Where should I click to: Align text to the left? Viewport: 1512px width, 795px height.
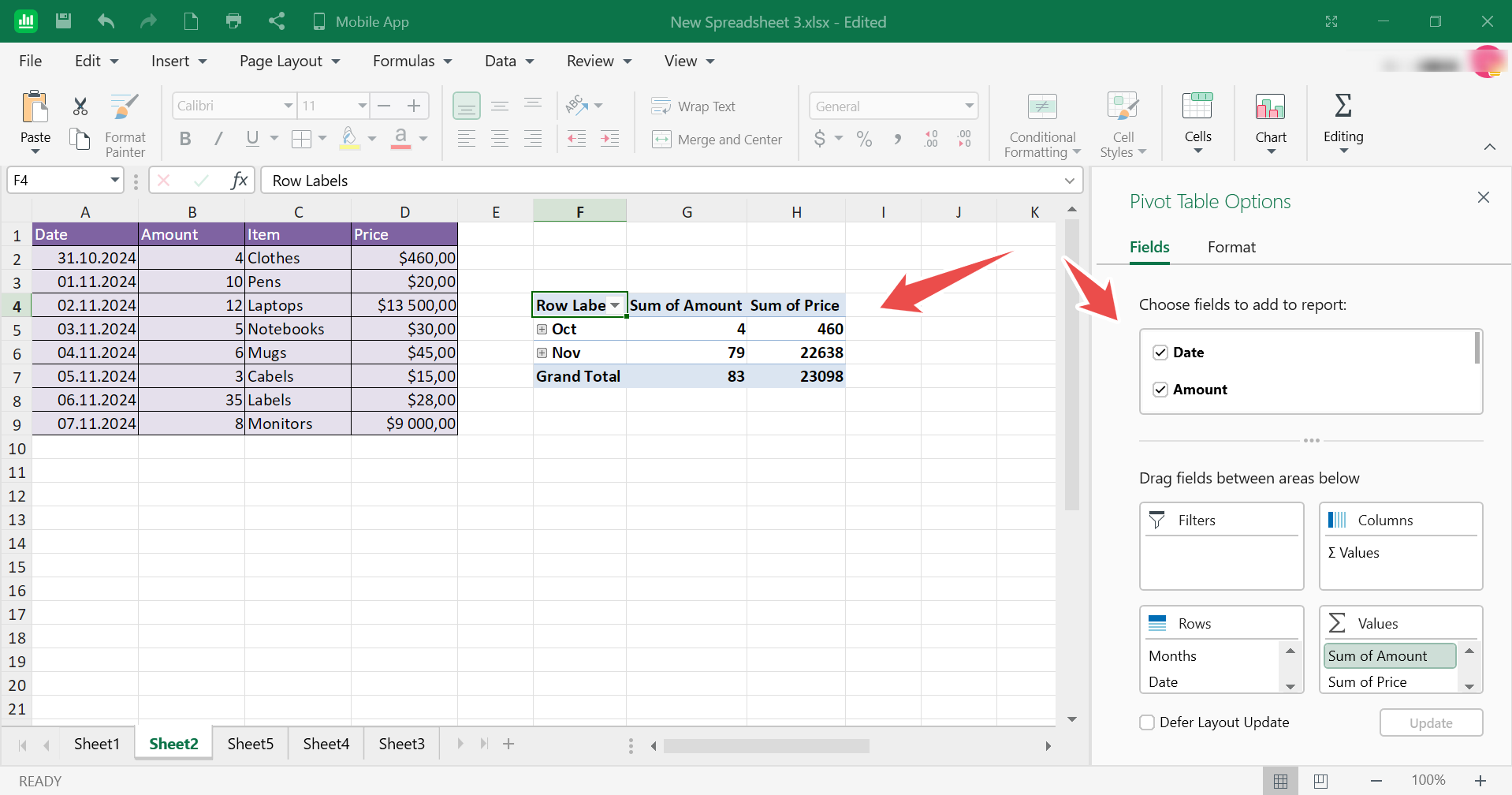coord(467,139)
